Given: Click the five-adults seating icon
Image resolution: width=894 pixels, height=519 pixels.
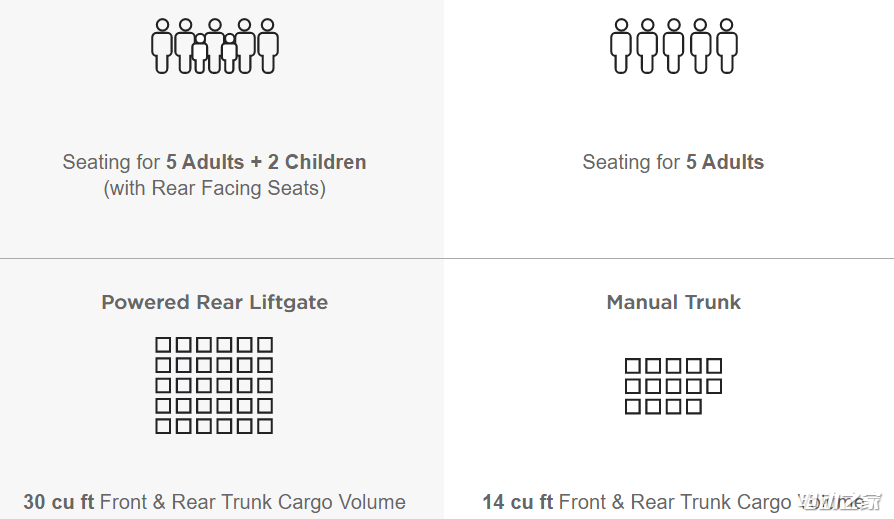Looking at the screenshot, I should click(x=674, y=46).
